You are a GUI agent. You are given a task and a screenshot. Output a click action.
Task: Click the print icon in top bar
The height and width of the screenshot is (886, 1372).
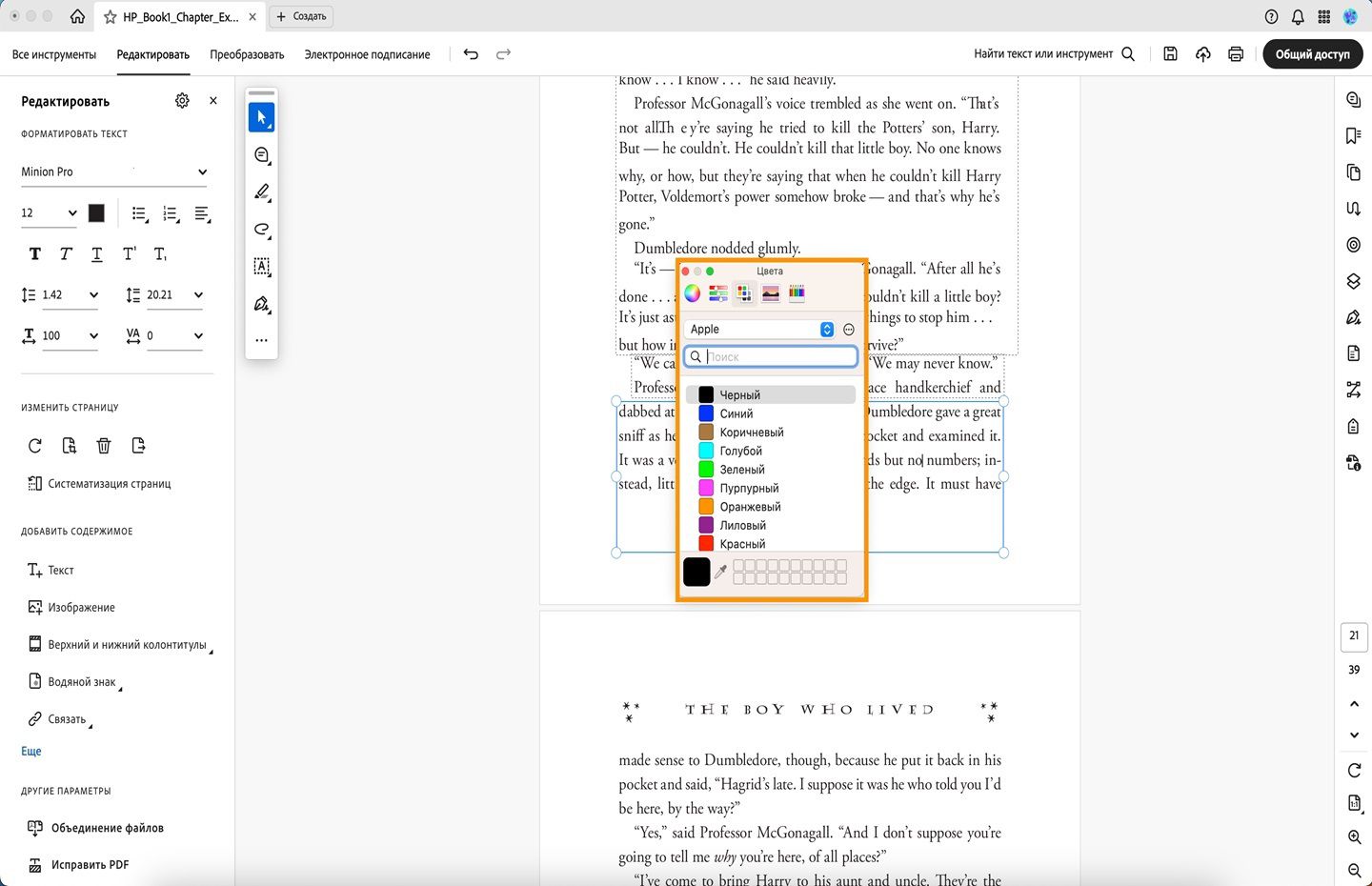coord(1236,54)
